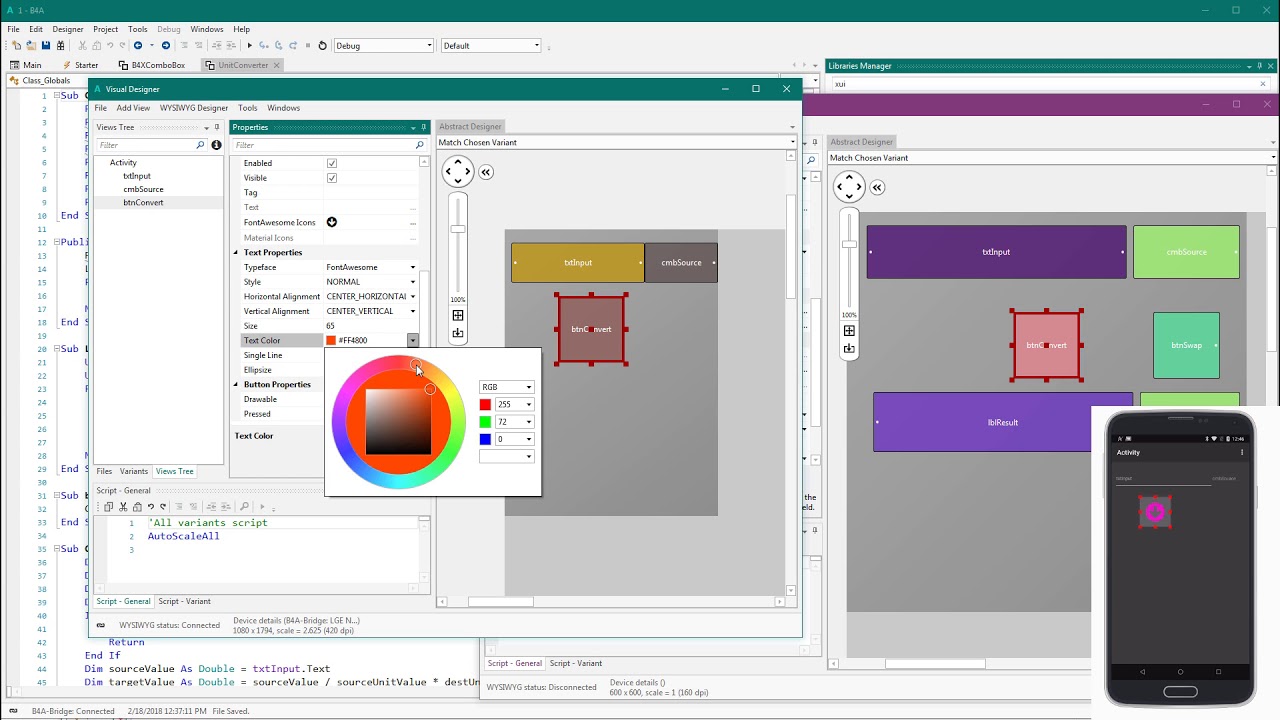Image resolution: width=1280 pixels, height=720 pixels.
Task: Click the collapse double-arrow in Visual Designer canvas
Action: [486, 172]
